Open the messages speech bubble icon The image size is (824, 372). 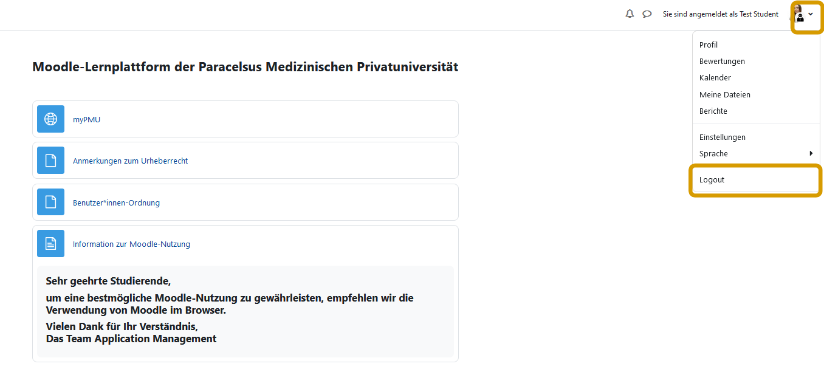(x=647, y=14)
